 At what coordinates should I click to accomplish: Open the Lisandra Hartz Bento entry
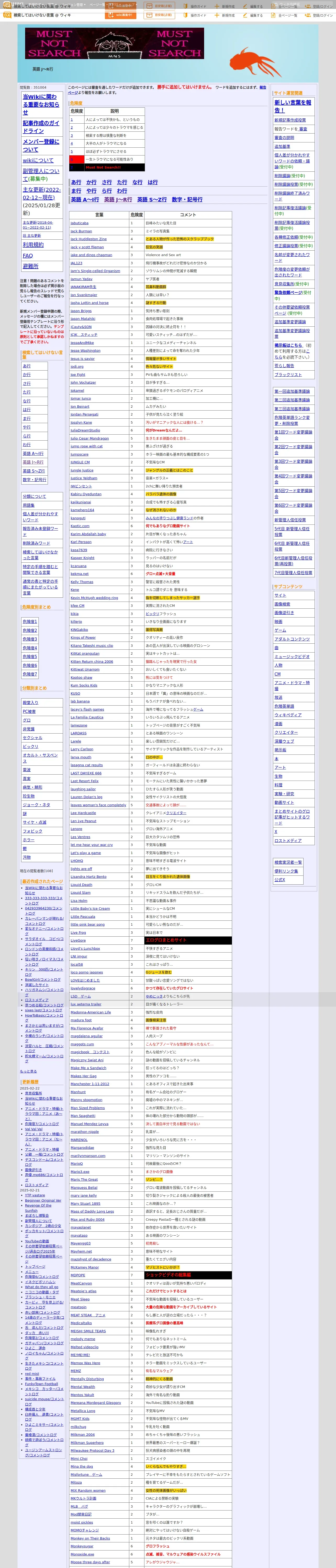coord(88,877)
